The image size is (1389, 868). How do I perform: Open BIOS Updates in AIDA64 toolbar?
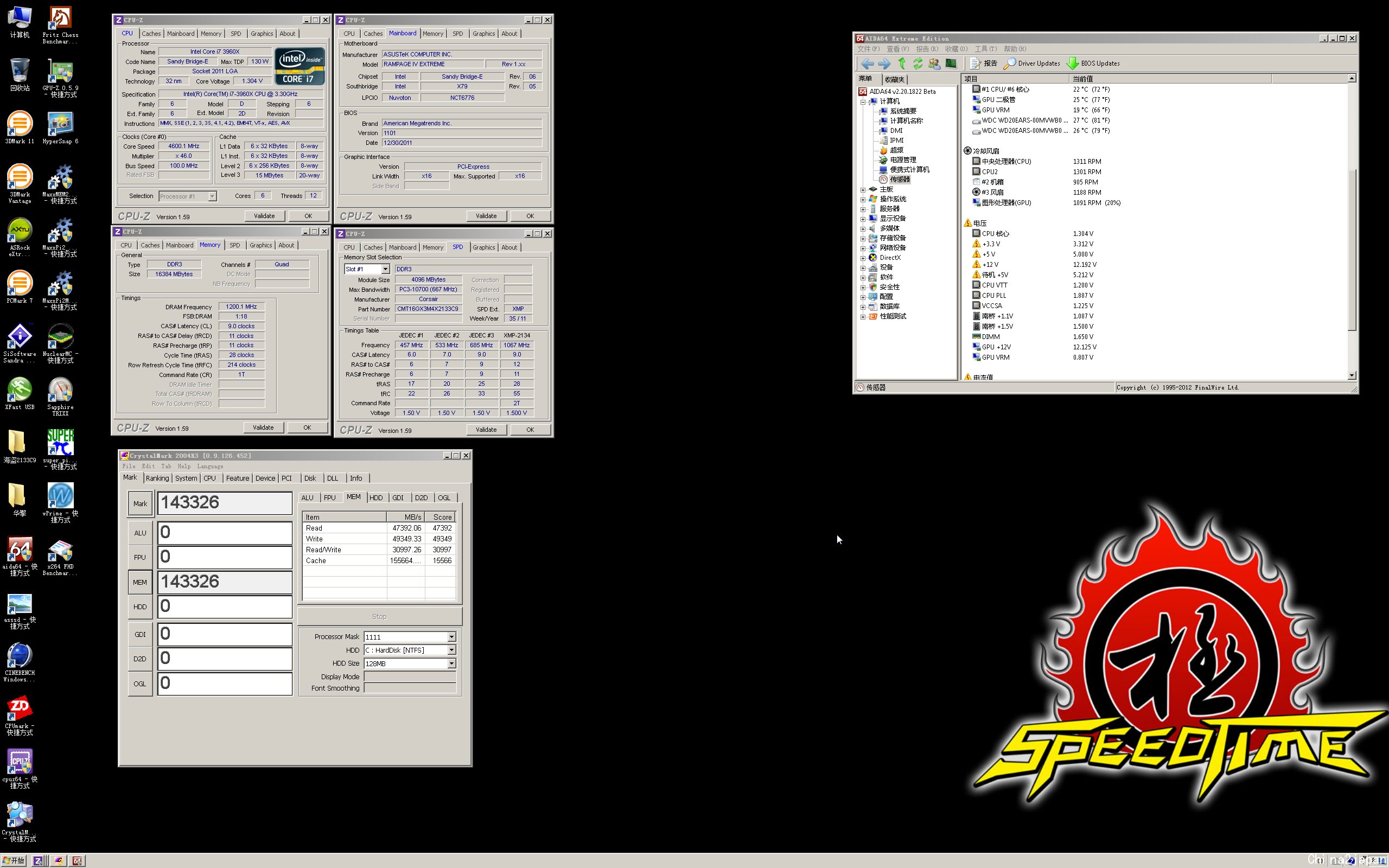[x=1093, y=63]
